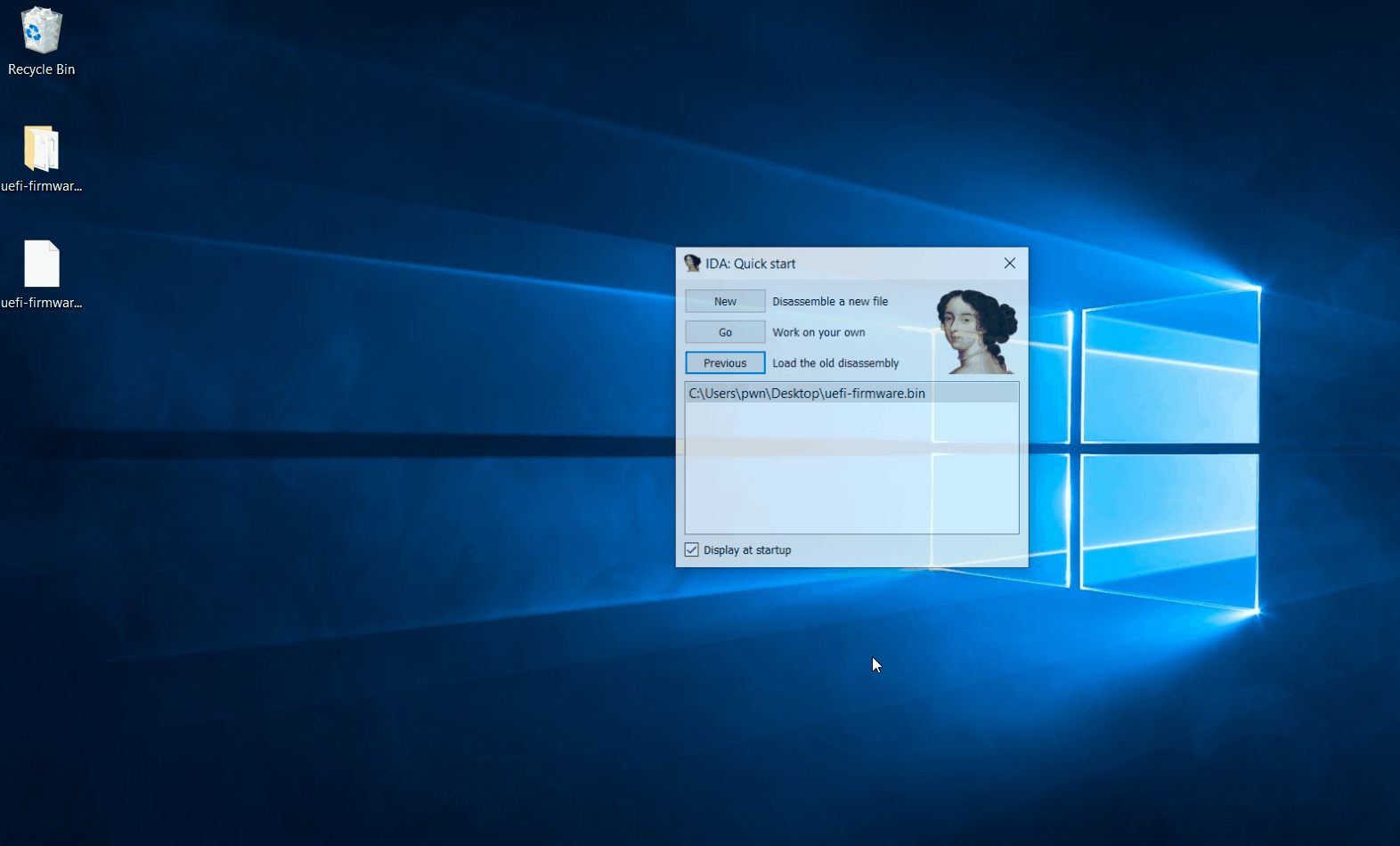Click the IDA icon in dialog title bar
The height and width of the screenshot is (846, 1400).
coord(692,263)
